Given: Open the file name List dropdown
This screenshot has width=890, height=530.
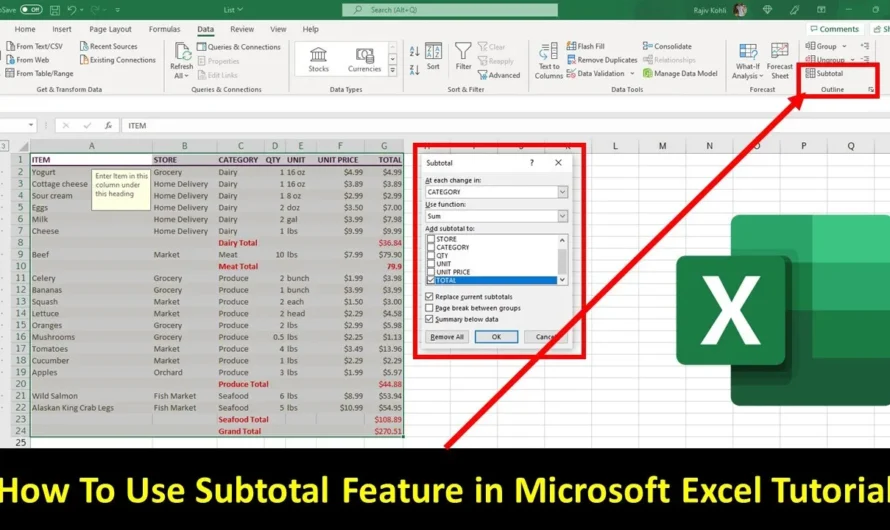Looking at the screenshot, I should (x=233, y=10).
